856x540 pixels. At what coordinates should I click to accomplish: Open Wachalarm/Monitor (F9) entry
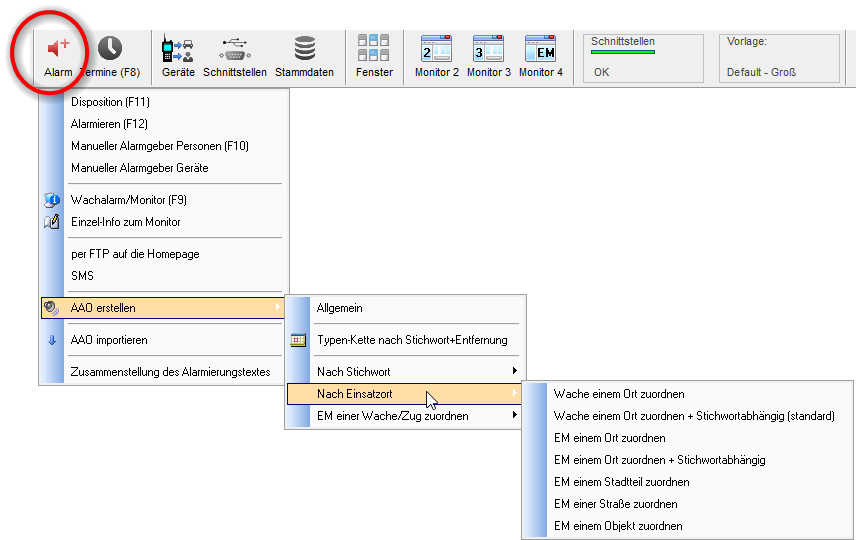[x=128, y=200]
